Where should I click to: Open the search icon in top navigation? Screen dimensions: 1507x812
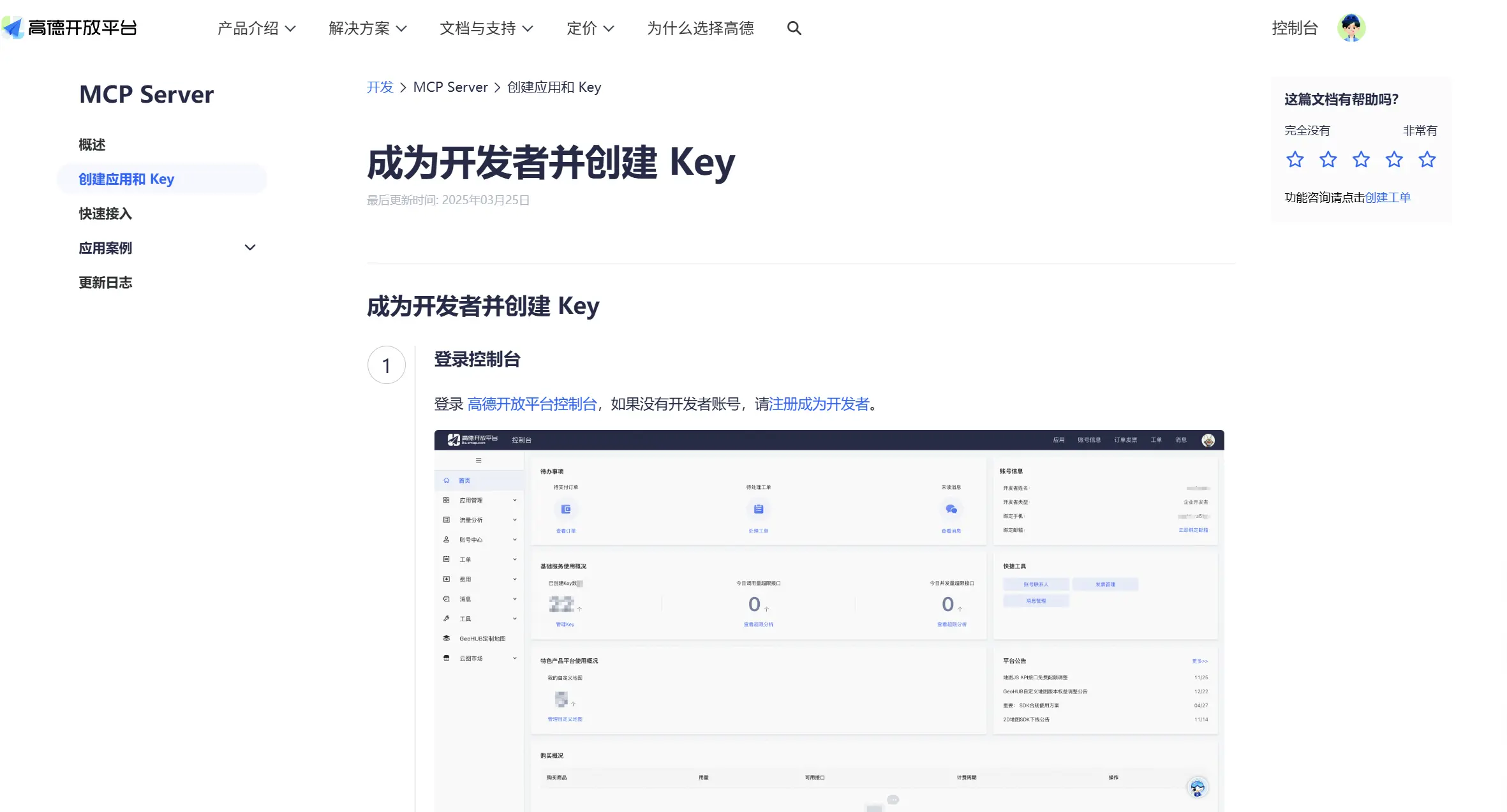794,28
